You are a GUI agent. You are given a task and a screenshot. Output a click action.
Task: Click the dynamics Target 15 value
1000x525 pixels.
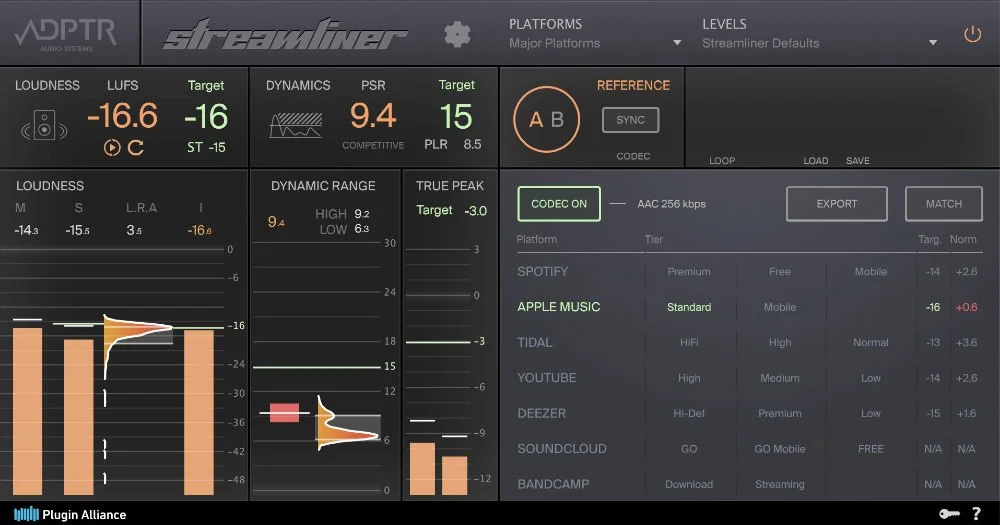(x=456, y=117)
